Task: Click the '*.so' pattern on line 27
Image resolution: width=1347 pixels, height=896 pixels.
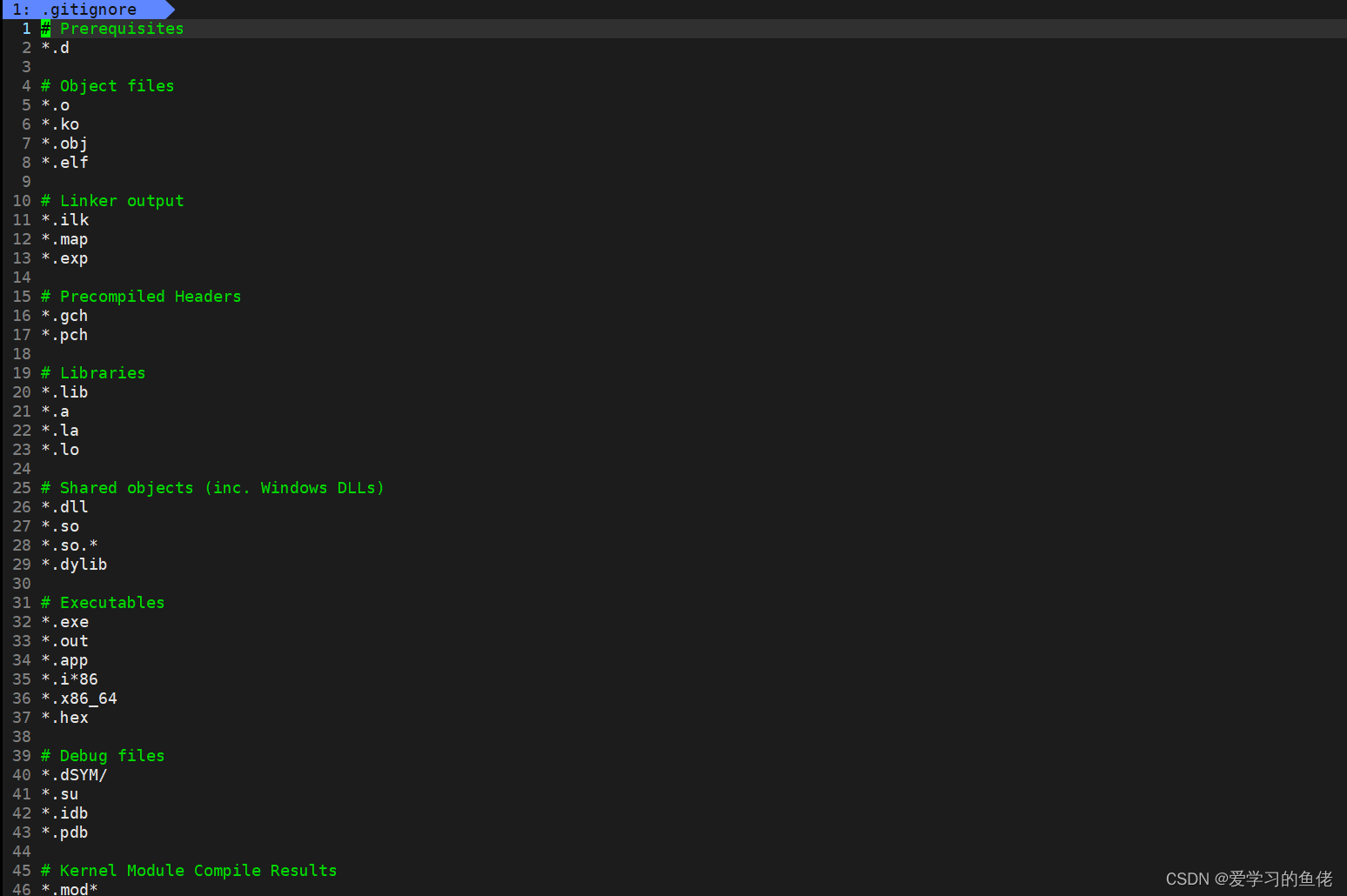Action: tap(60, 526)
